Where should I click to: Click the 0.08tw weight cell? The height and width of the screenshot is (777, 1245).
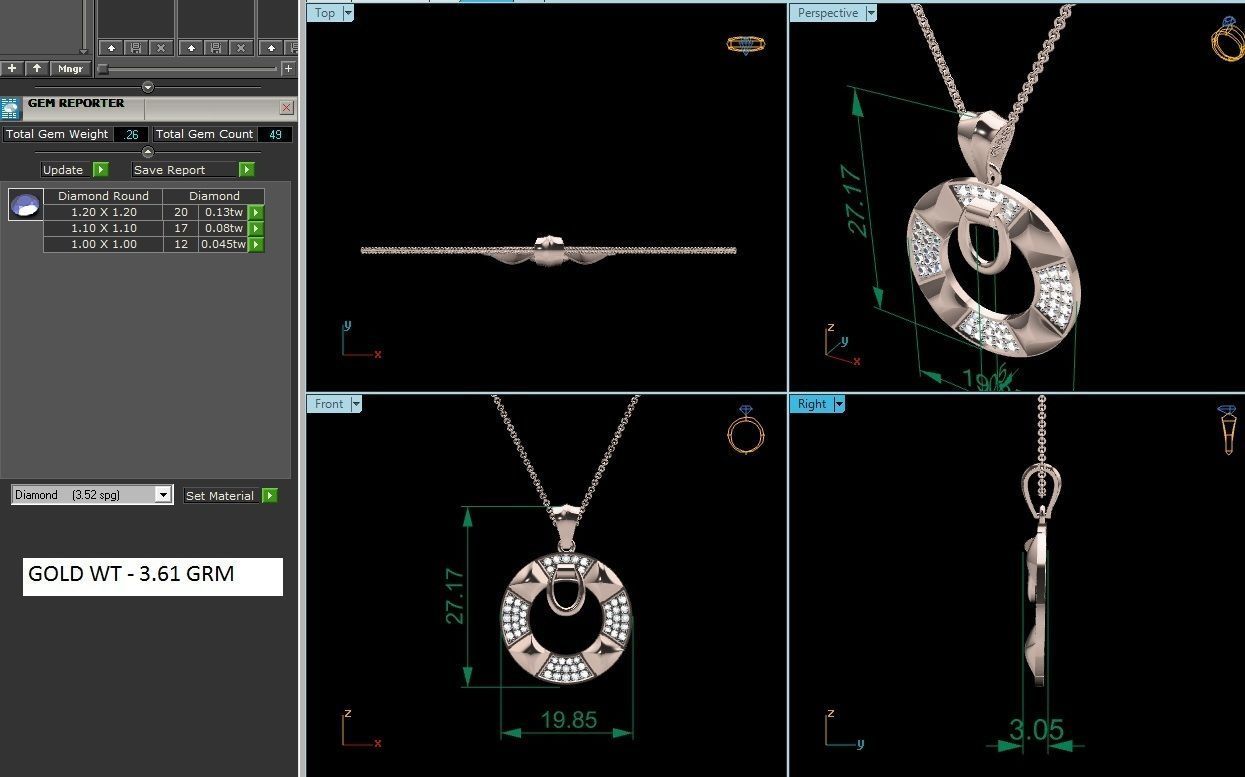click(x=224, y=228)
